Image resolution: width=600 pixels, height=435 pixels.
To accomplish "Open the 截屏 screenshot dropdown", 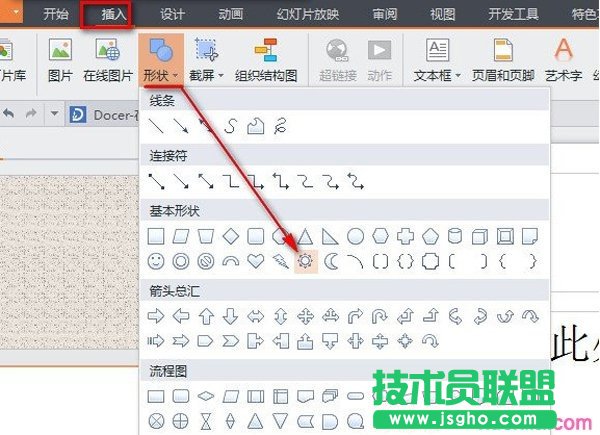I will (x=206, y=60).
